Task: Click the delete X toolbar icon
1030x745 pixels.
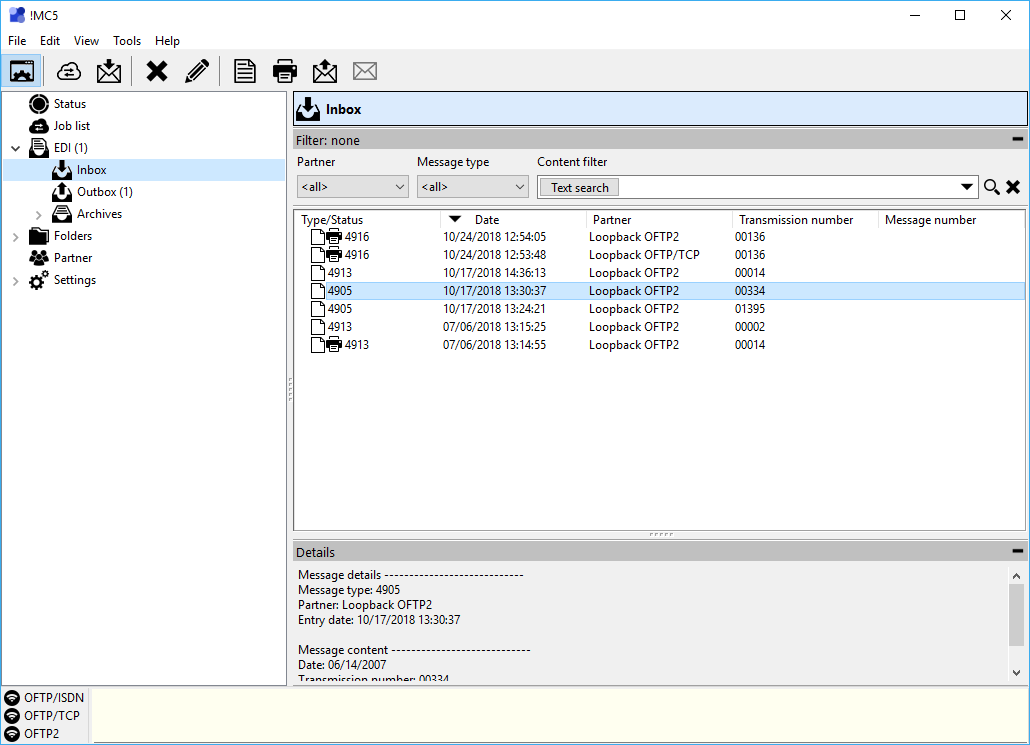Action: (157, 71)
